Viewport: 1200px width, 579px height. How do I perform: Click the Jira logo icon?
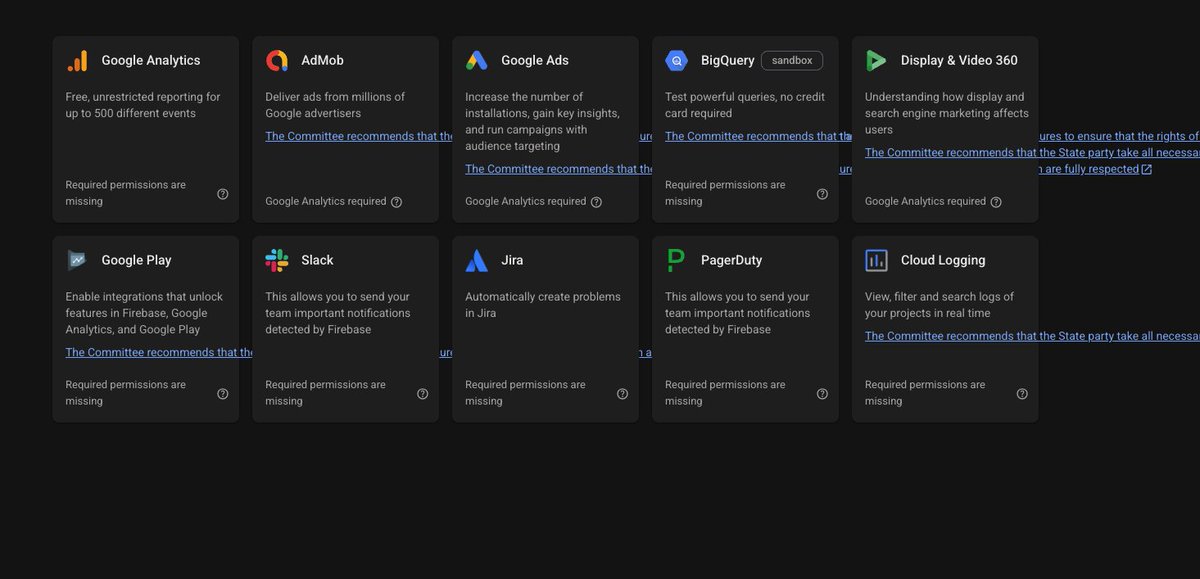coord(477,260)
